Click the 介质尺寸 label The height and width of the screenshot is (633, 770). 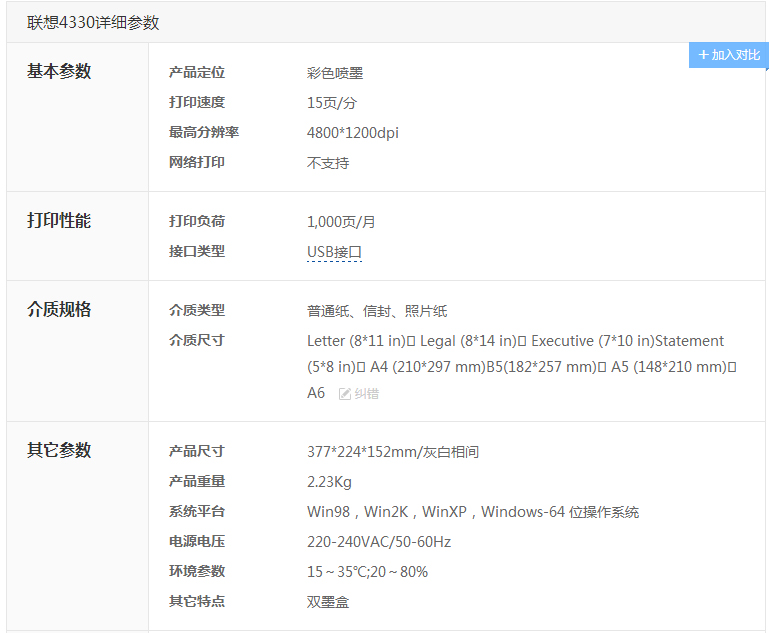[x=197, y=340]
